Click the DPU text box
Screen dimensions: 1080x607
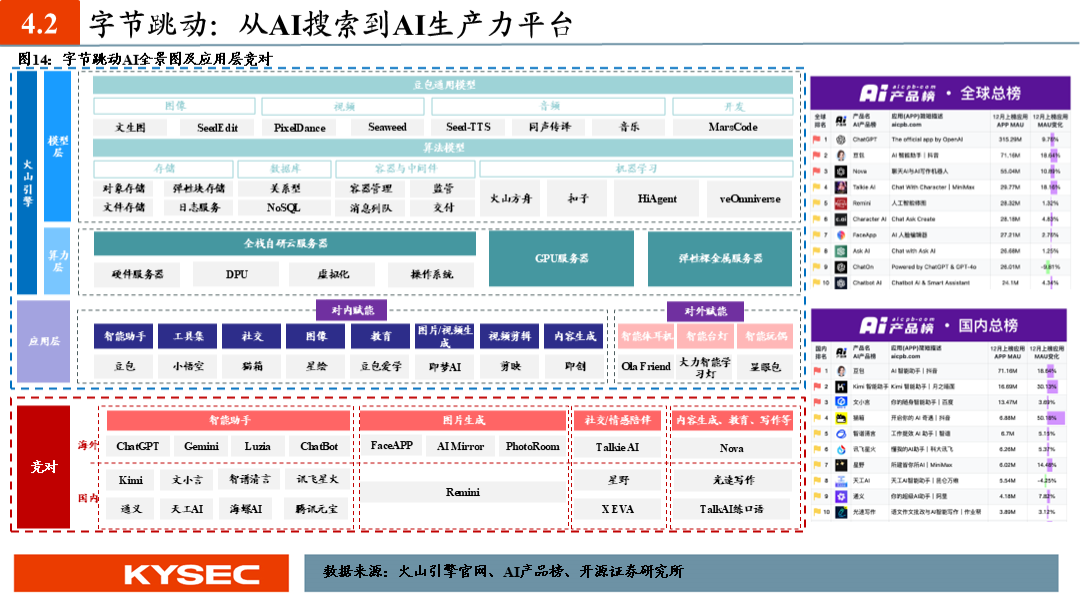(x=236, y=274)
